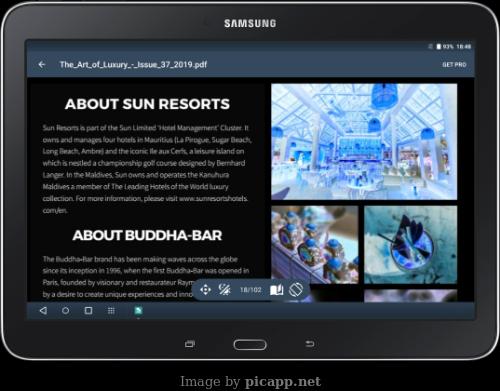500x391 pixels.
Task: Switch to open-book reading mode icon
Action: (276, 290)
